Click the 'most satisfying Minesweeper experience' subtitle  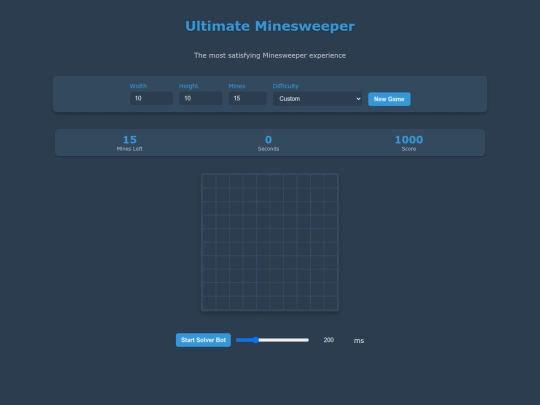[x=270, y=55]
